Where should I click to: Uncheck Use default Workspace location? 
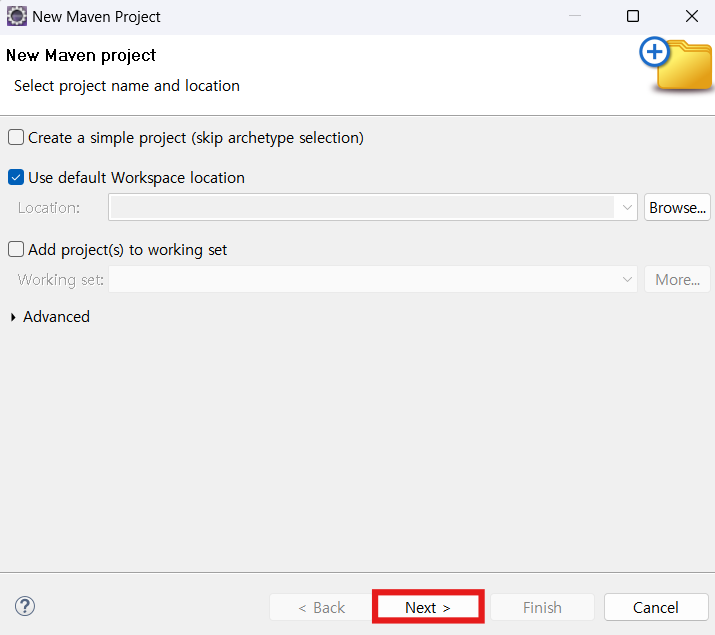pos(16,177)
